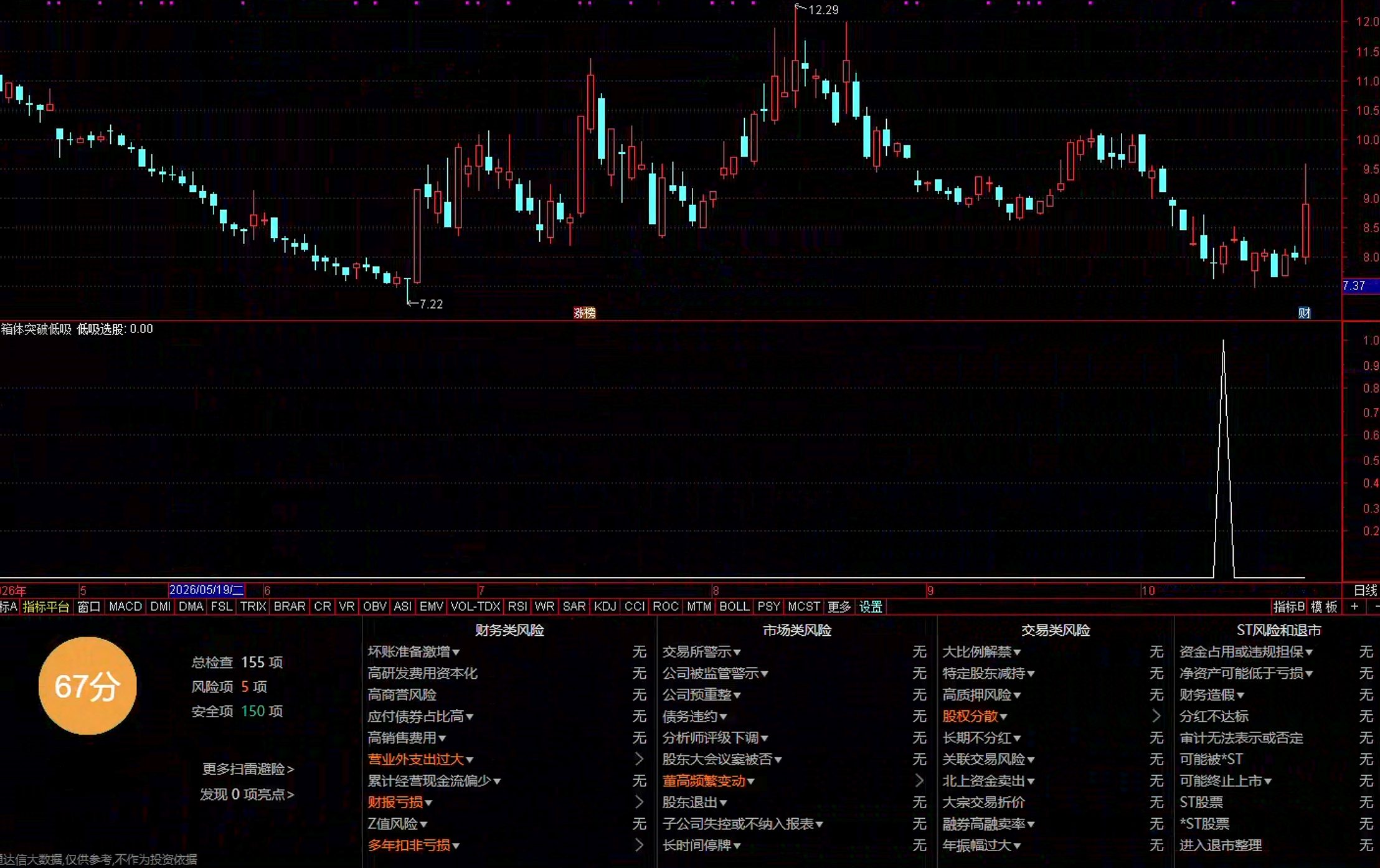Open the 股权分散 detail arrow
The height and width of the screenshot is (868, 1380).
1156,716
